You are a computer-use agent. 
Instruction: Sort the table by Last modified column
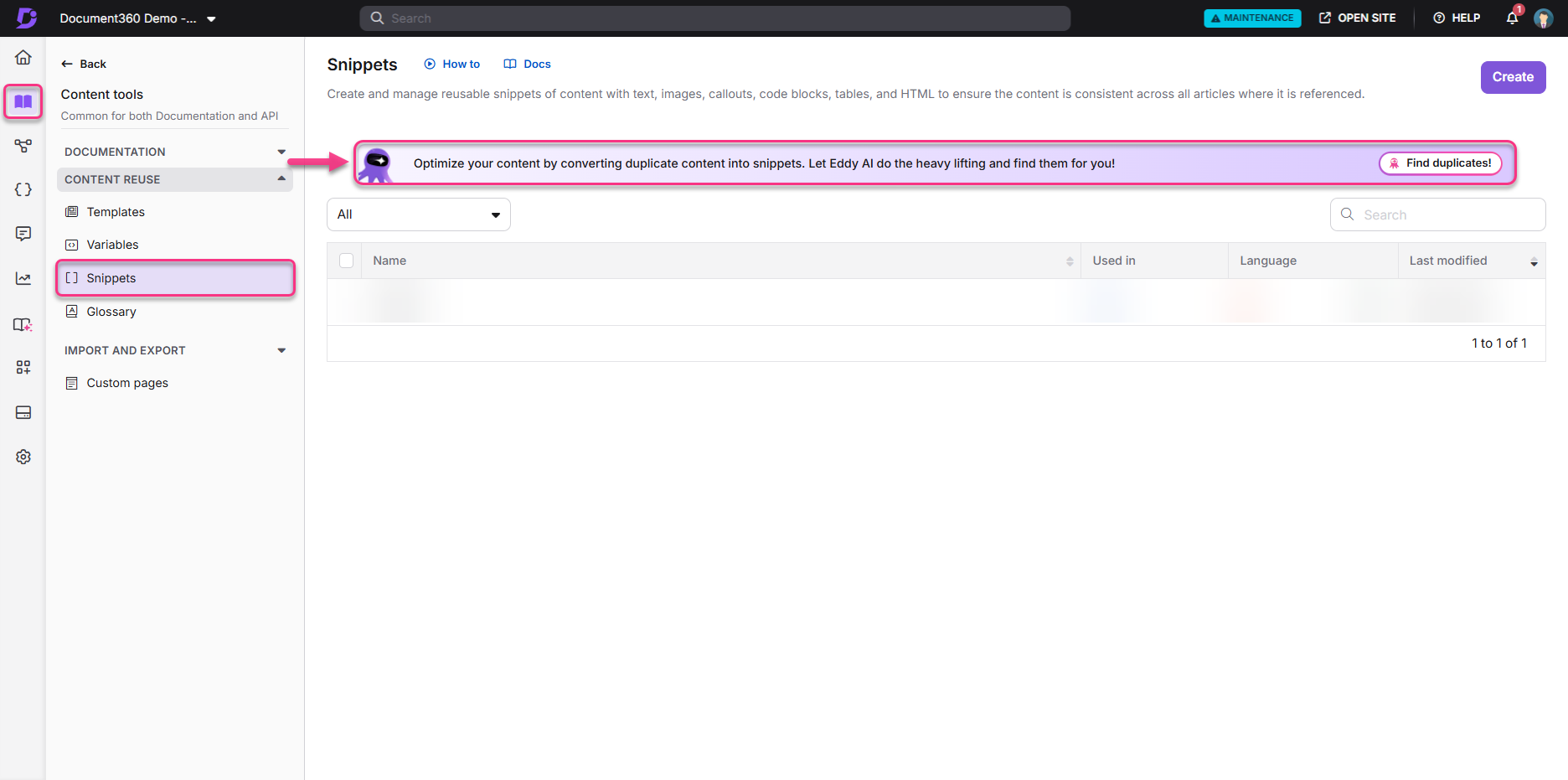(1448, 261)
